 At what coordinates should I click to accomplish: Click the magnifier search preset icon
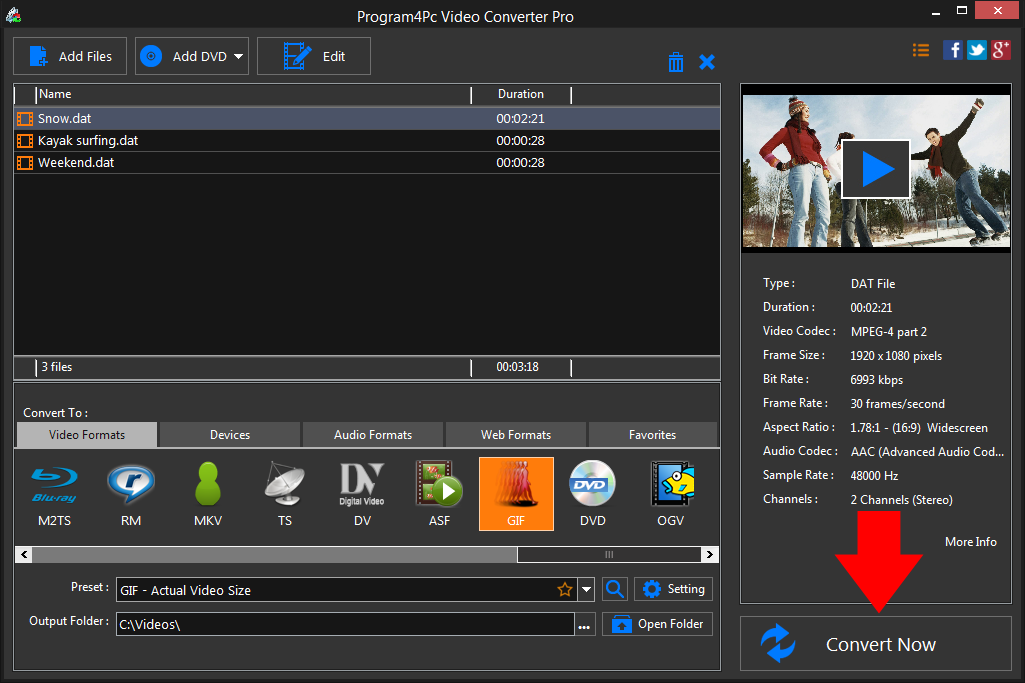click(x=615, y=590)
